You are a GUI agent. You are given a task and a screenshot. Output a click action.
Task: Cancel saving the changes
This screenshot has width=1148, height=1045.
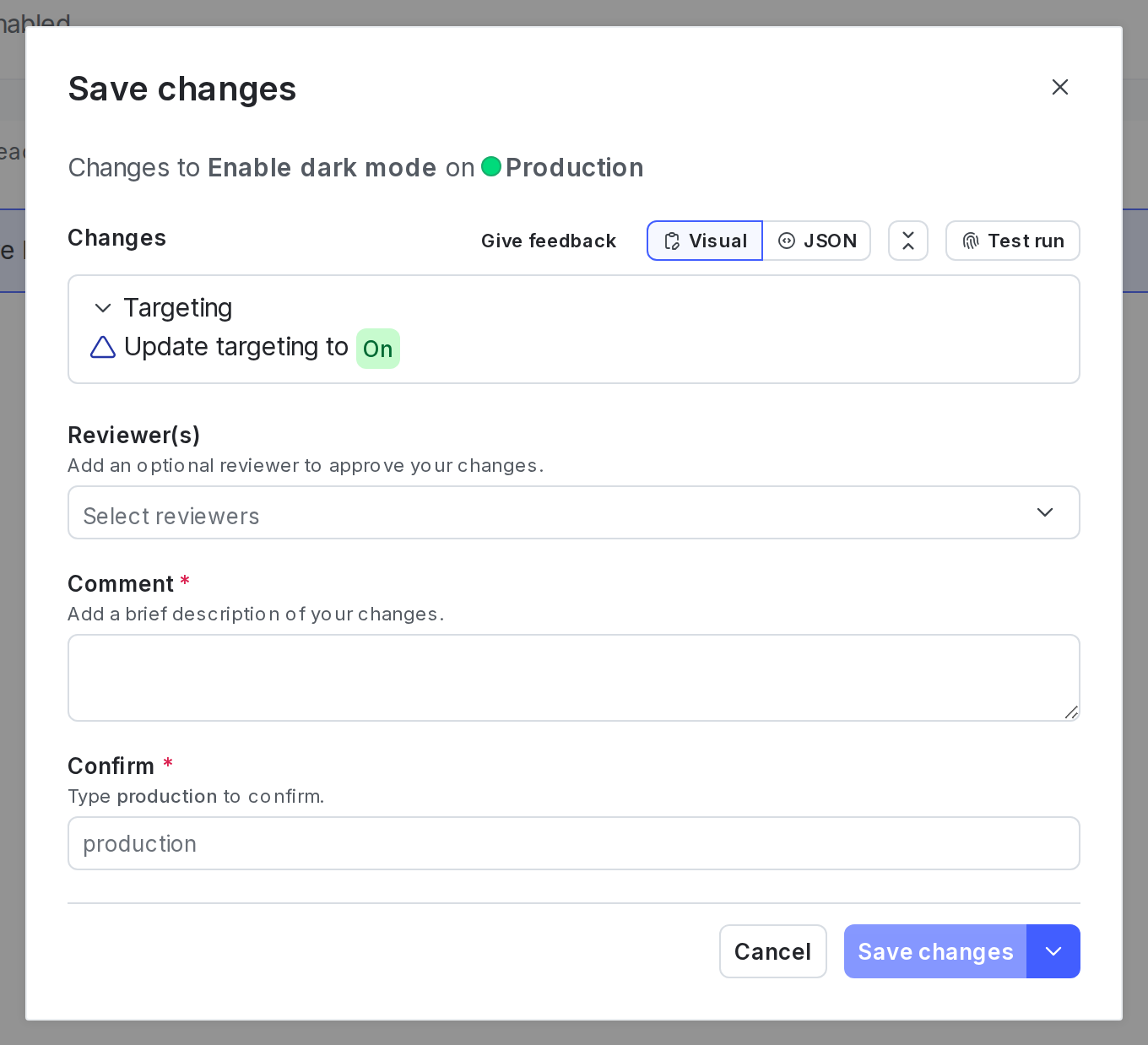pos(772,951)
